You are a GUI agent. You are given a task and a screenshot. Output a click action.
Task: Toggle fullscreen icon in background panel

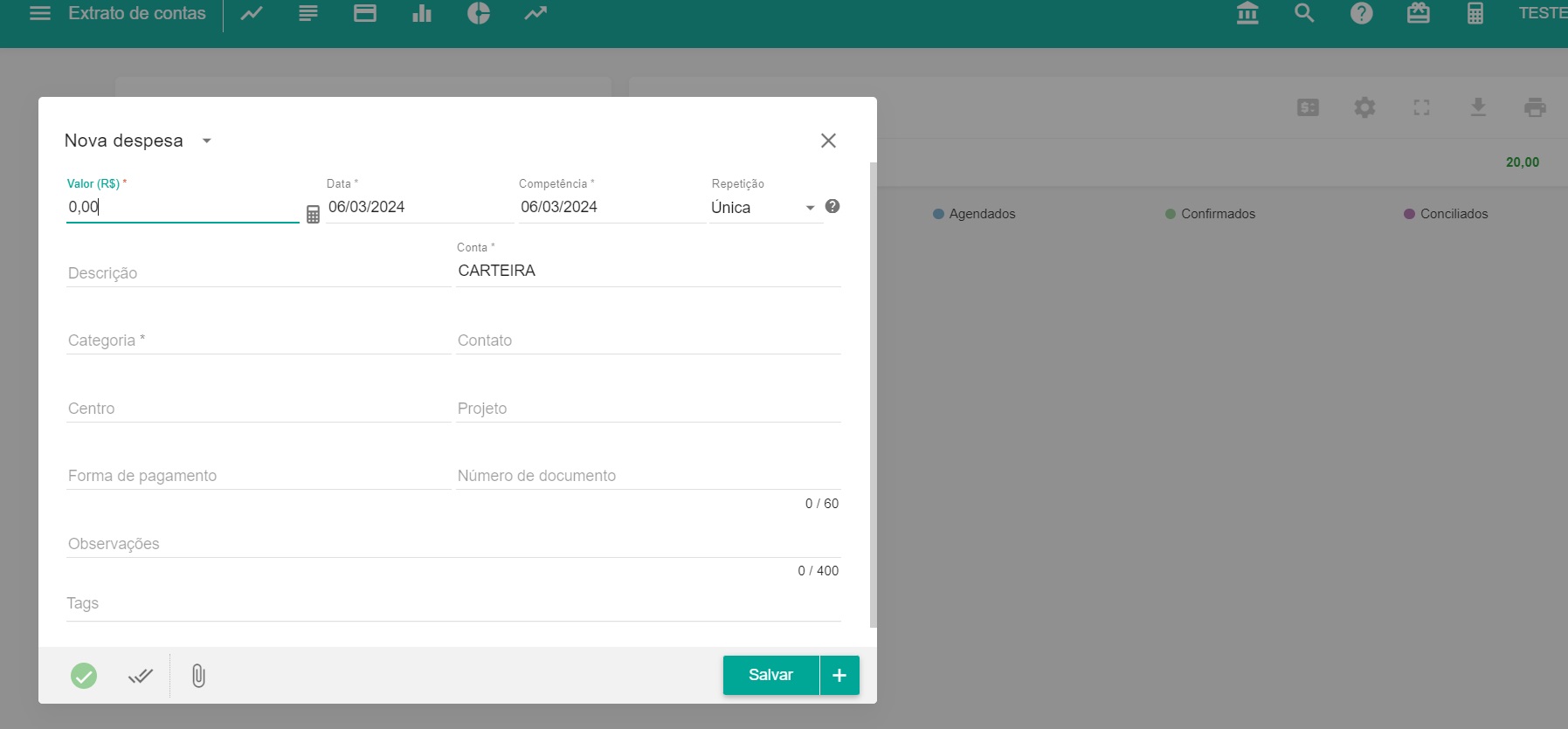[x=1422, y=107]
